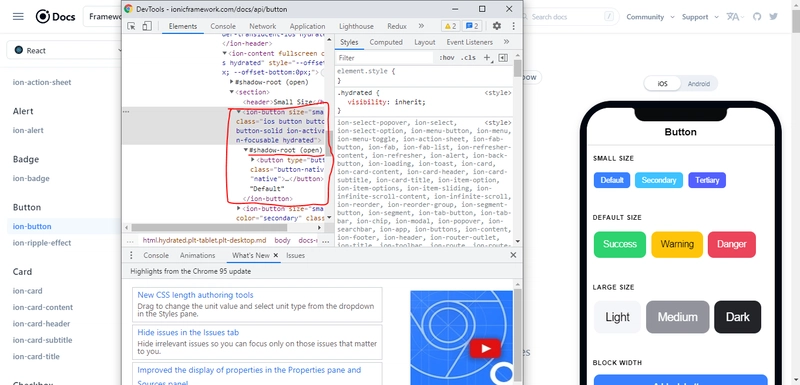Viewport: 800px width, 385px height.
Task: Click the blue issues count badge
Action: 472,26
